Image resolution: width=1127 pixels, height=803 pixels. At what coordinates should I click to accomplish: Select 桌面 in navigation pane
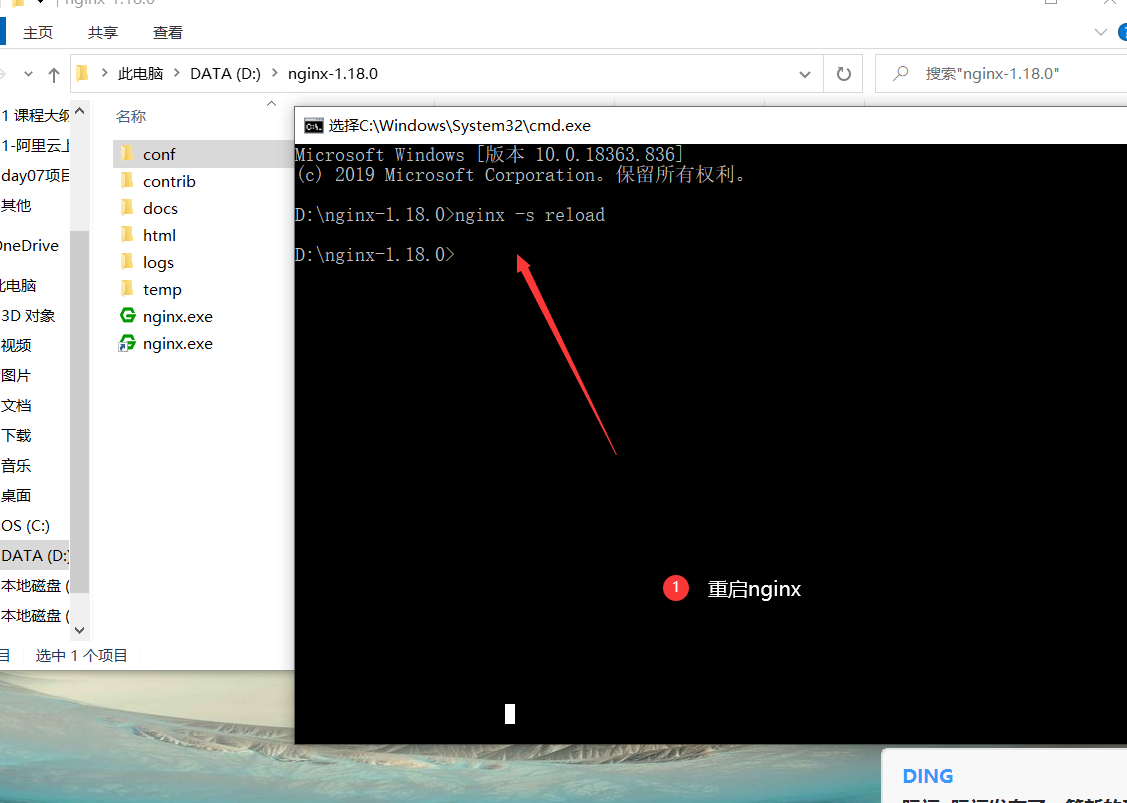[16, 495]
